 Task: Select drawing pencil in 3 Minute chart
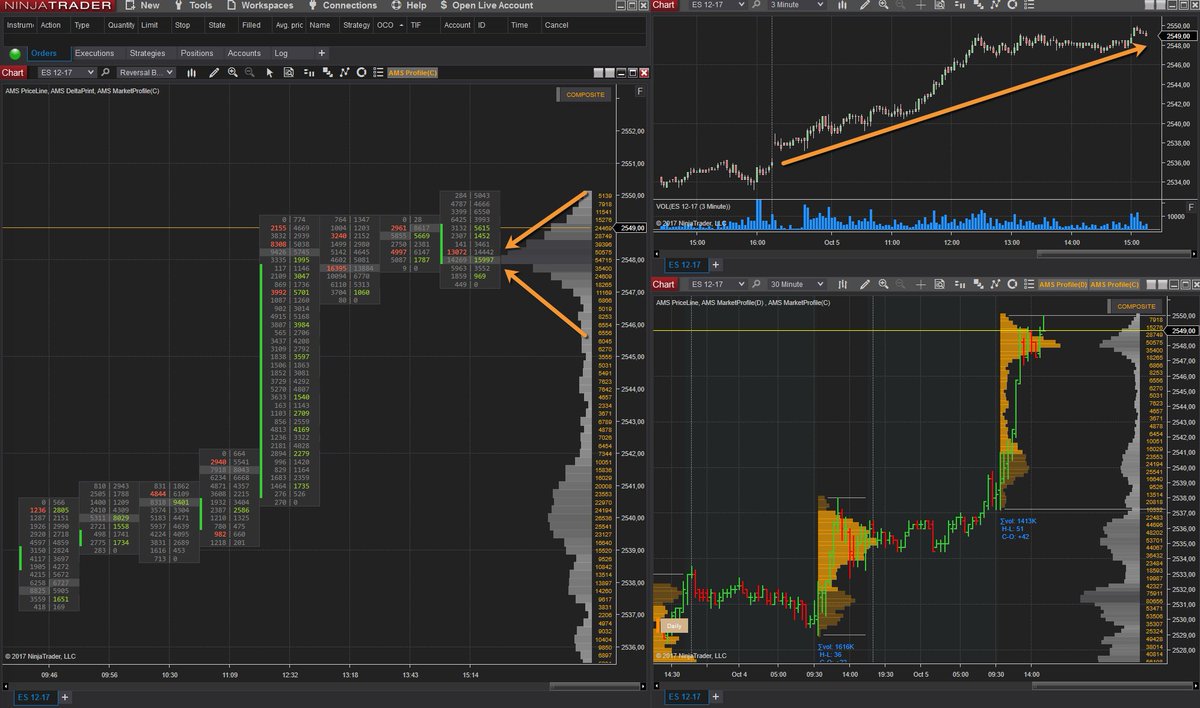pos(864,5)
